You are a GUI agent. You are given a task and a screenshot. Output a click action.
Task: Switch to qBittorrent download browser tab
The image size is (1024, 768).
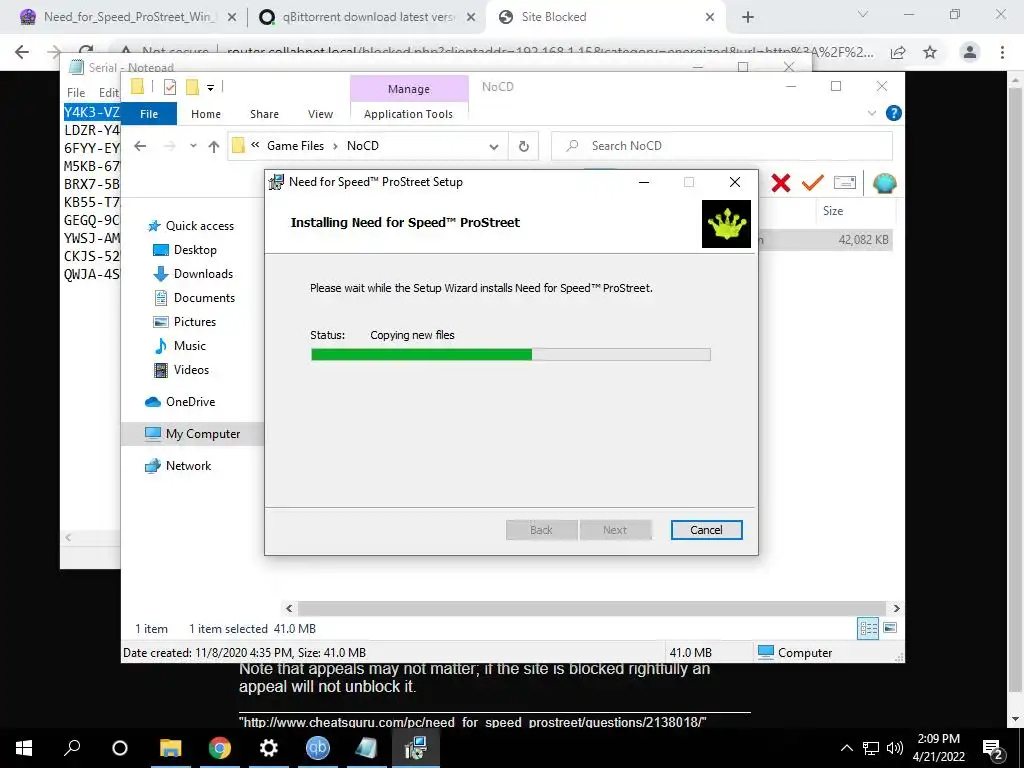[368, 17]
